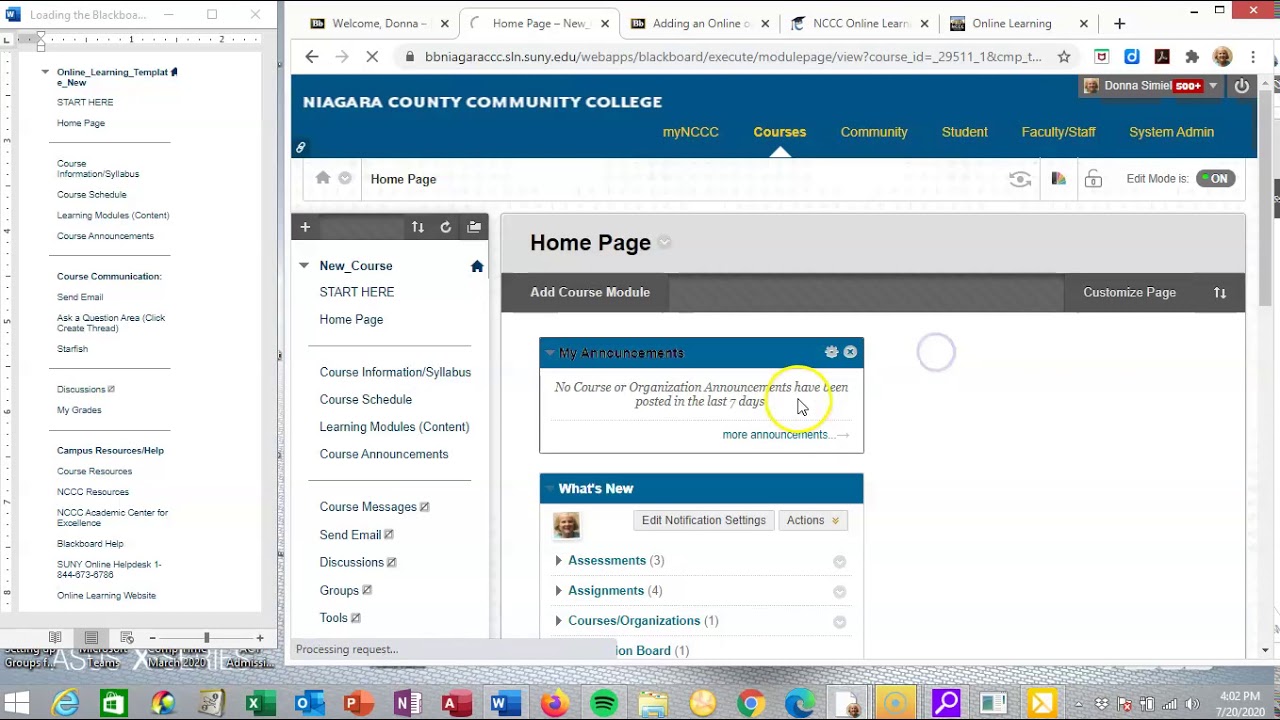Bookmark this page with the star icon

coord(1064,57)
